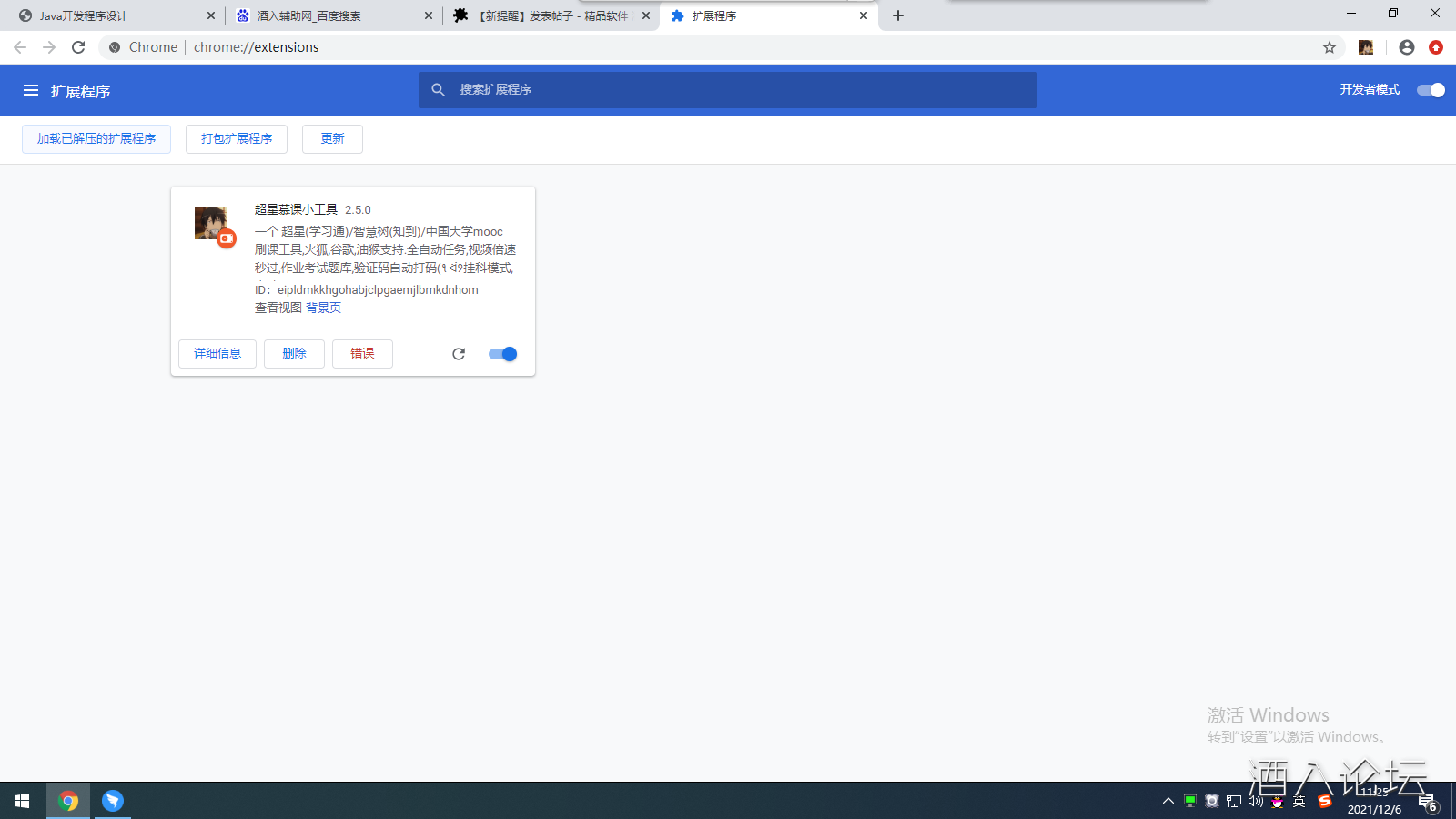Screen dimensions: 1456x819
Task: Click the red 错误 button
Action: [362, 354]
